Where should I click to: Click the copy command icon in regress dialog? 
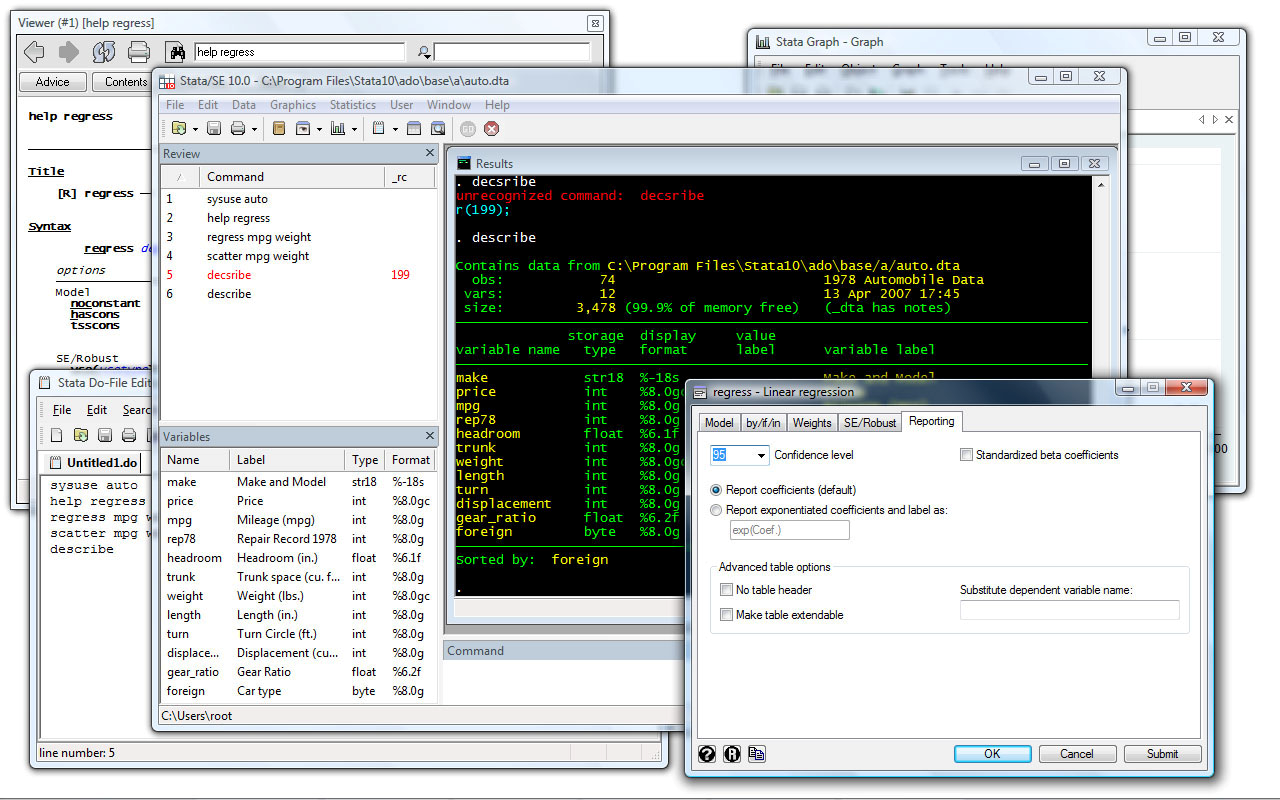click(x=756, y=753)
